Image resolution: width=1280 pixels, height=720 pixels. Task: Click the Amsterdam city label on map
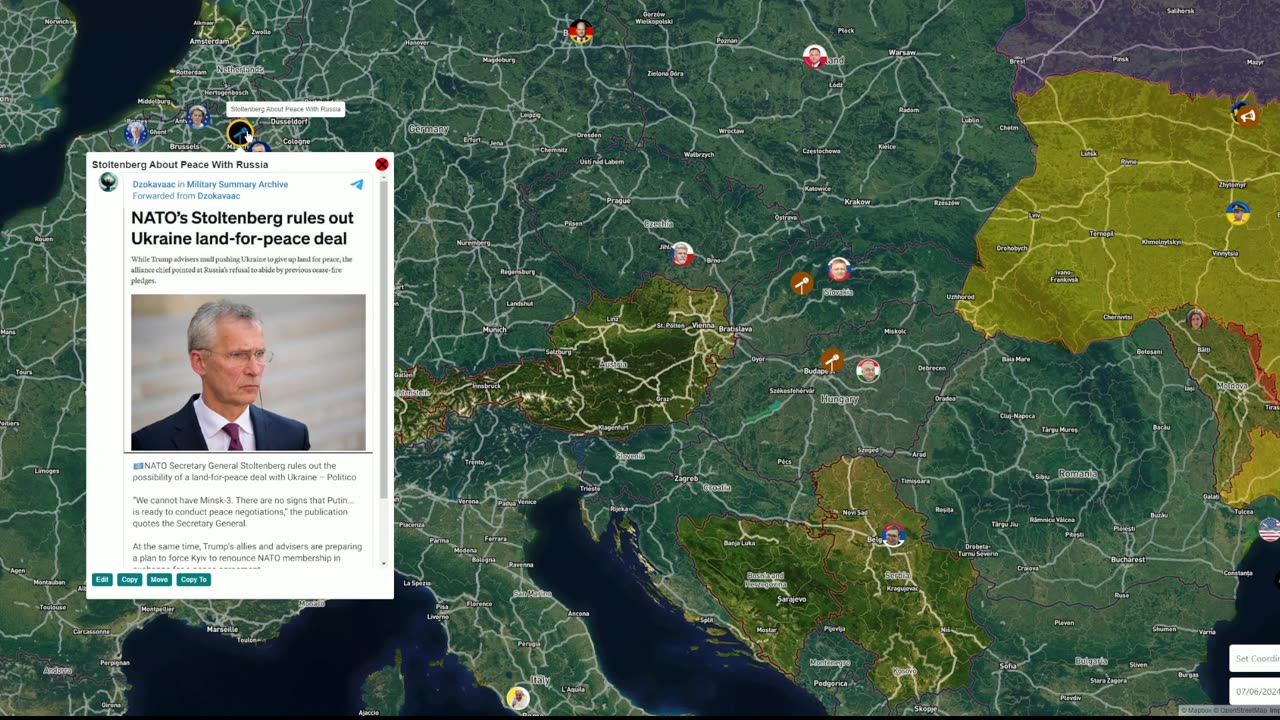210,42
